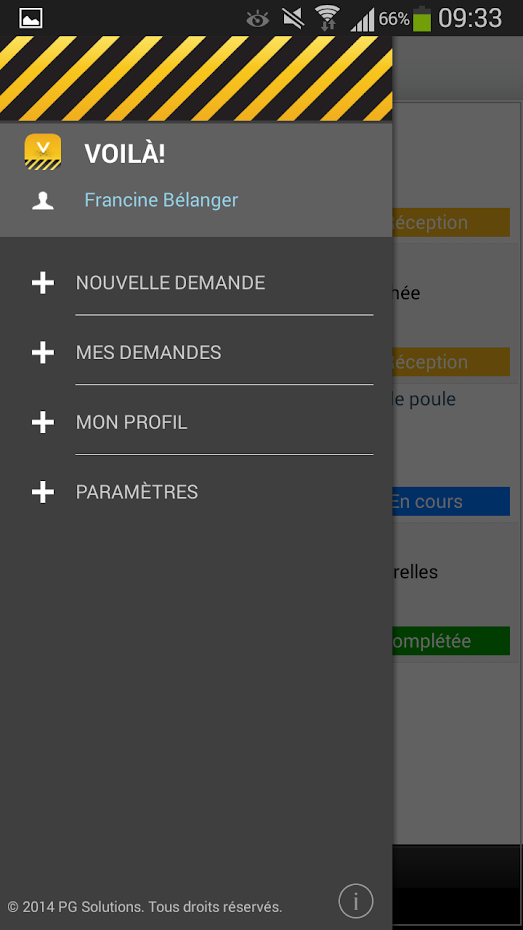Tap the plus icon beside Nouvelle Demande
523x930 pixels.
(43, 283)
